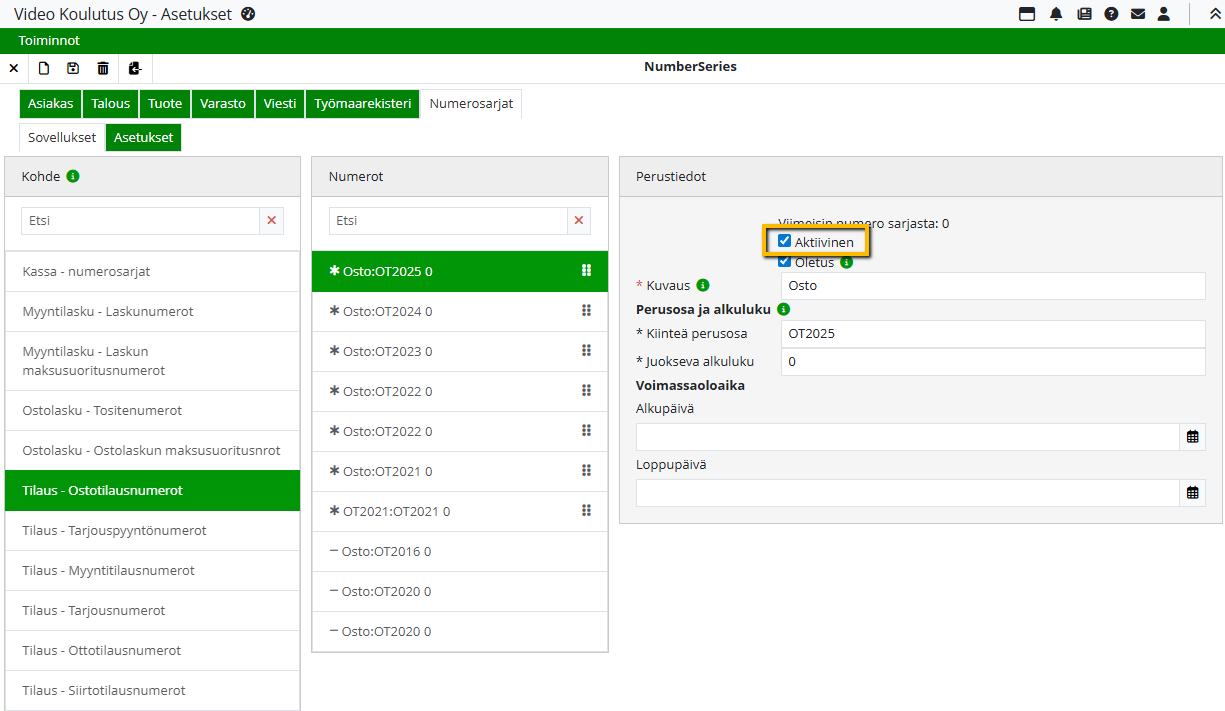
Task: Open the help question mark icon
Action: point(1111,14)
